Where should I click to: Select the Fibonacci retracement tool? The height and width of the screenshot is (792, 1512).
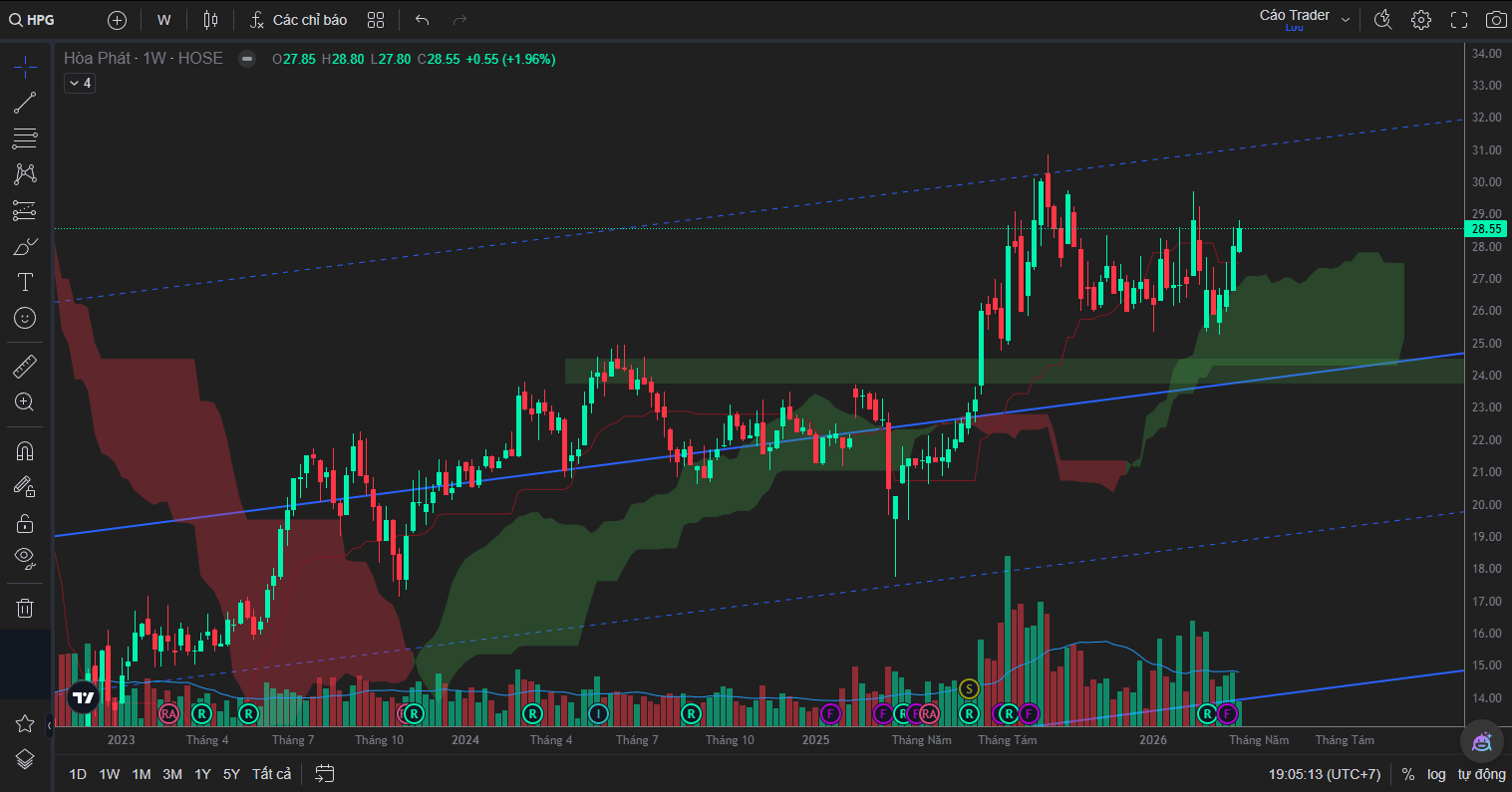[25, 138]
